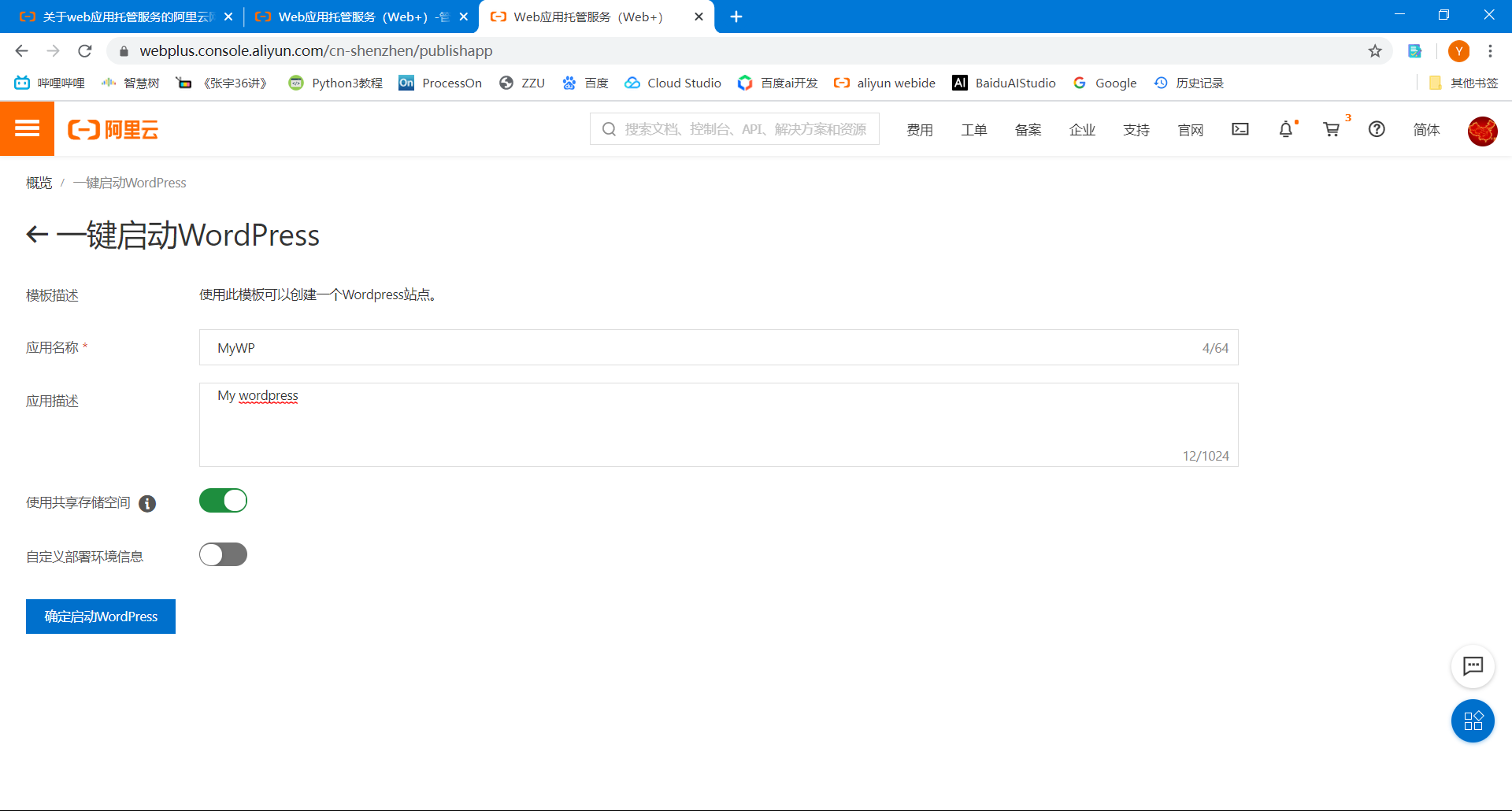Click the translate extension icon

pos(1415,51)
